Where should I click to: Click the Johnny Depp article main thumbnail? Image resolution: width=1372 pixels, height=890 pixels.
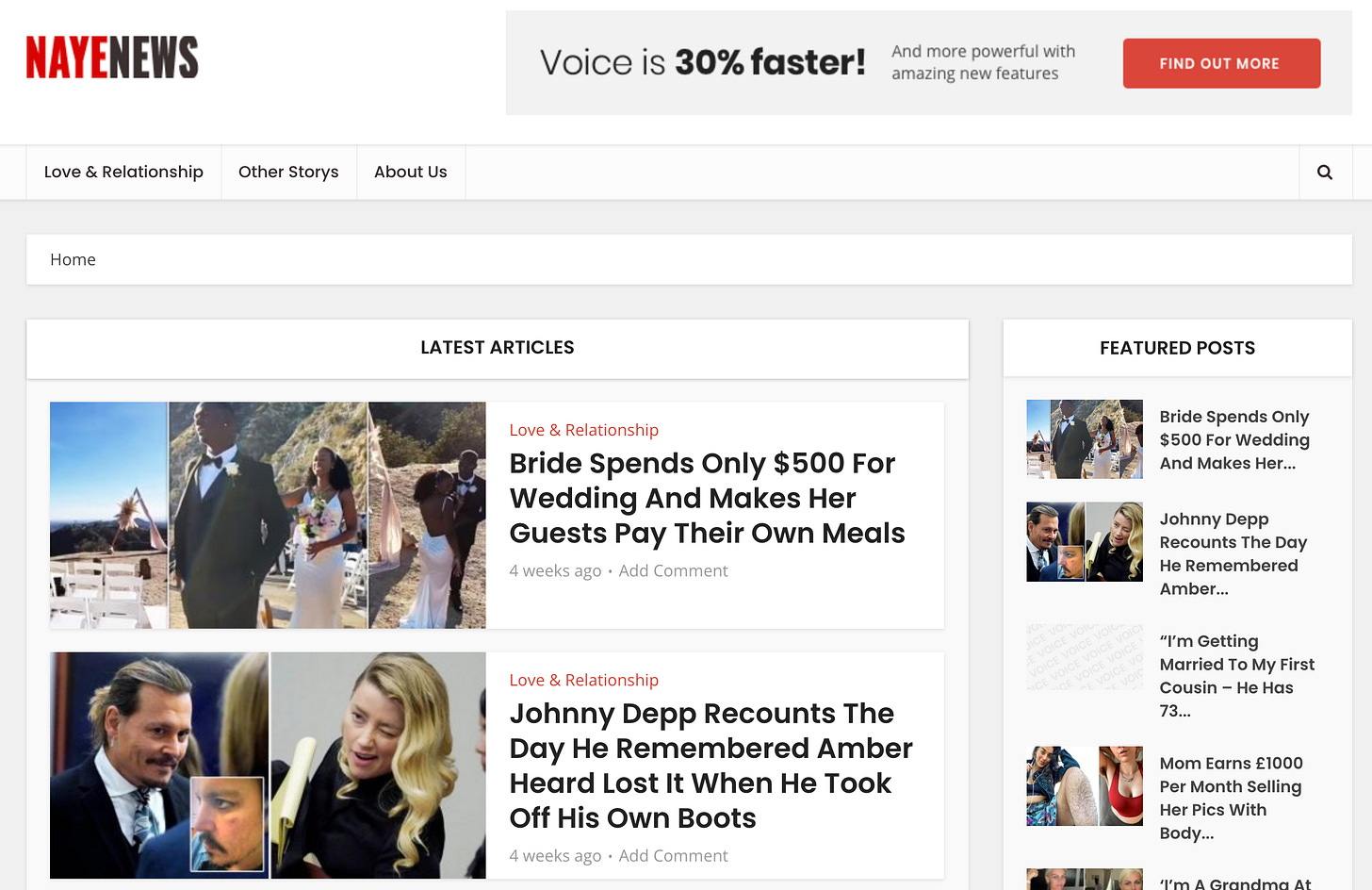(x=268, y=766)
